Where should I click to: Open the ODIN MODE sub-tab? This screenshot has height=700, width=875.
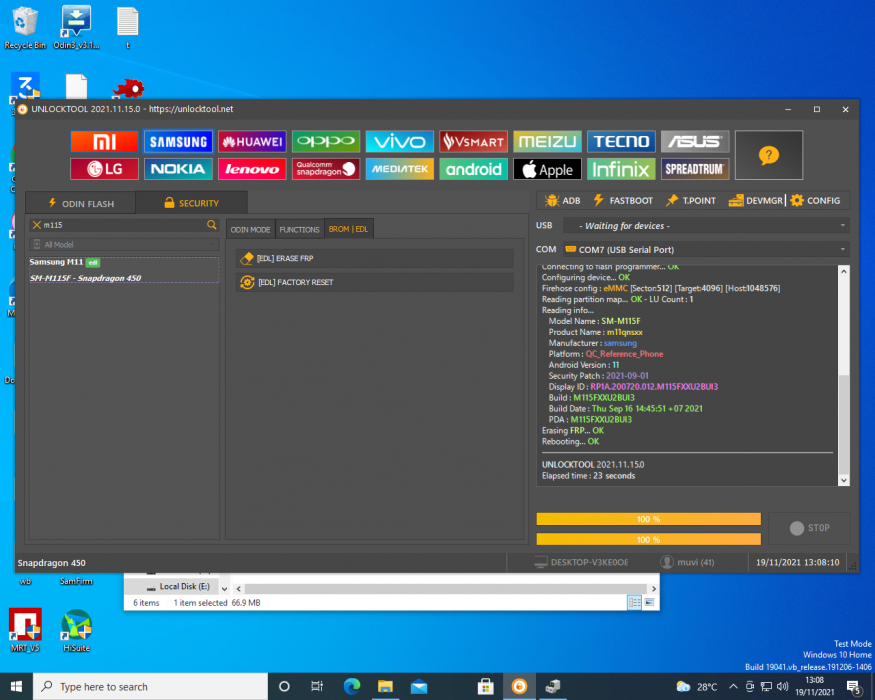(251, 229)
